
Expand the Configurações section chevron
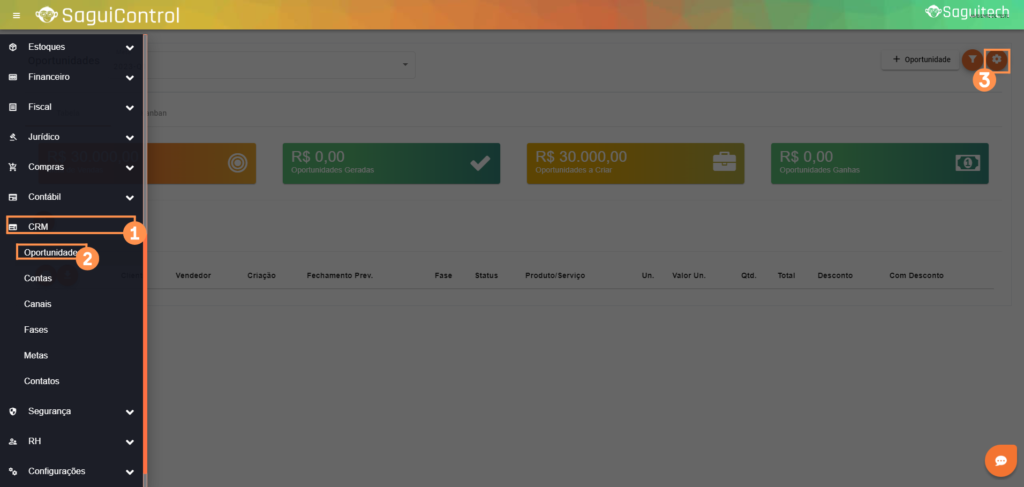tap(129, 471)
